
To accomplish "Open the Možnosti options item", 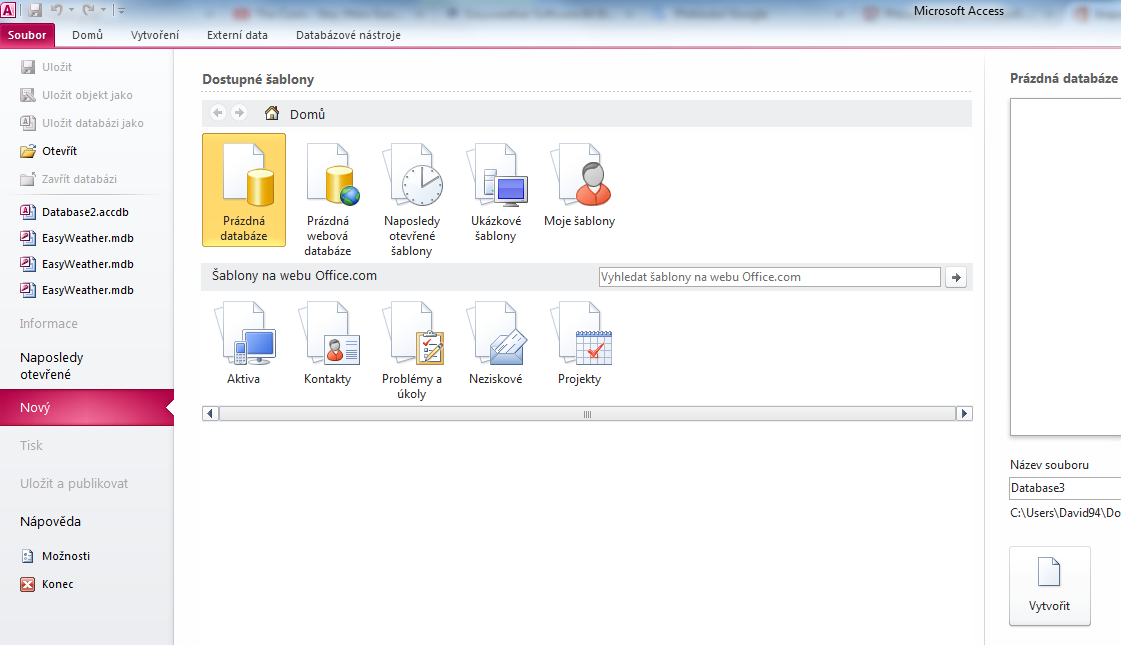I will pos(56,556).
